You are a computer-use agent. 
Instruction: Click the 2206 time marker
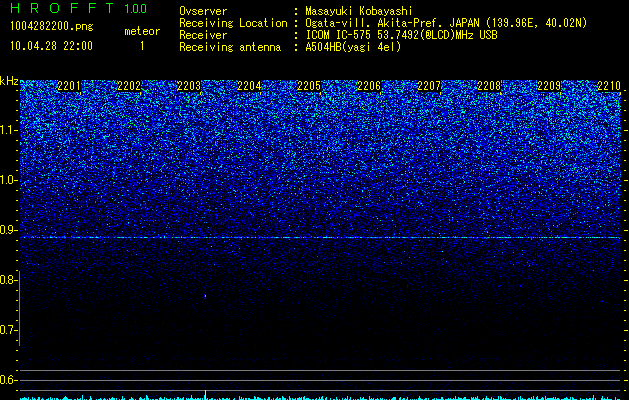369,86
